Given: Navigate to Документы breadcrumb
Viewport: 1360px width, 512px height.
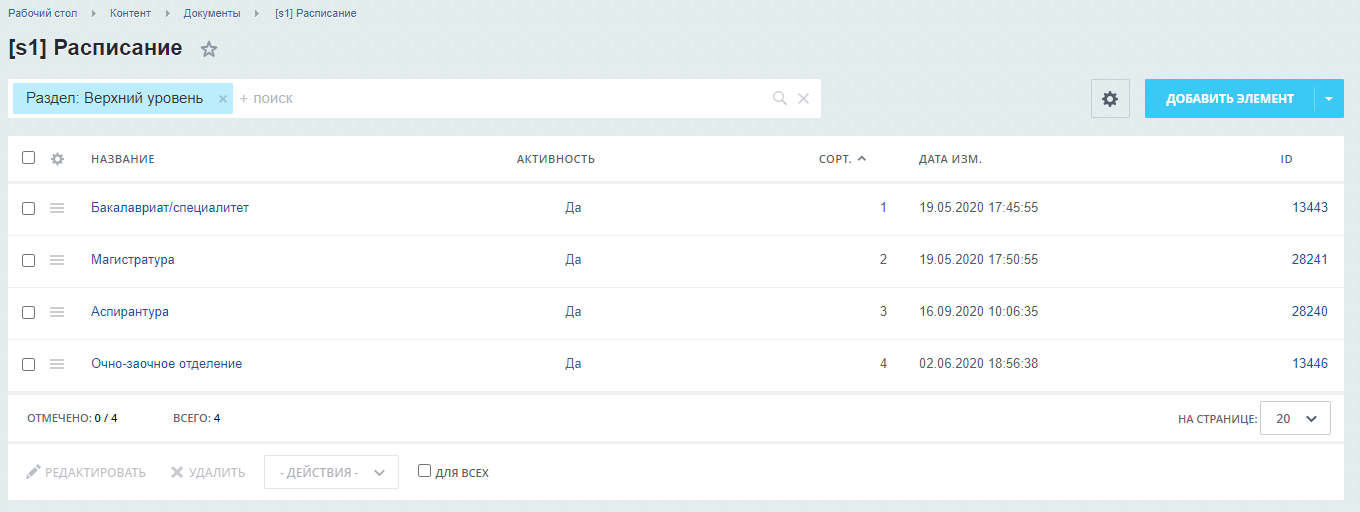Looking at the screenshot, I should tap(213, 13).
